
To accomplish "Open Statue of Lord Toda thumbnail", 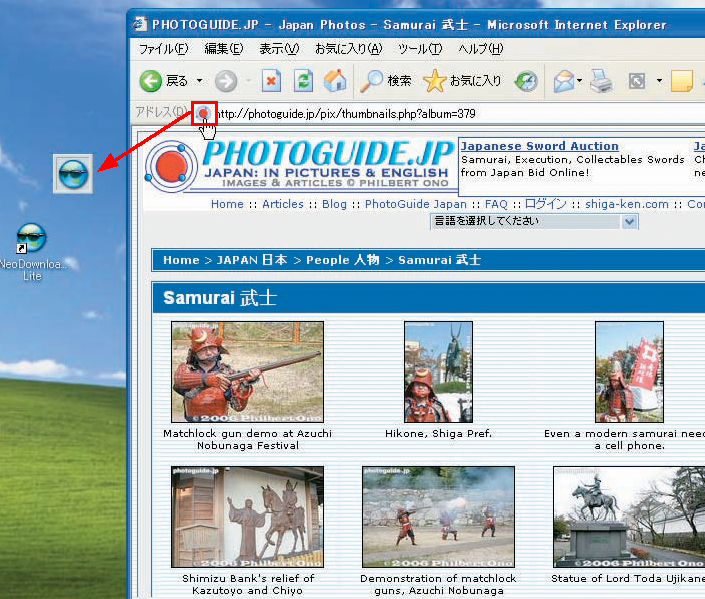I will [x=629, y=517].
